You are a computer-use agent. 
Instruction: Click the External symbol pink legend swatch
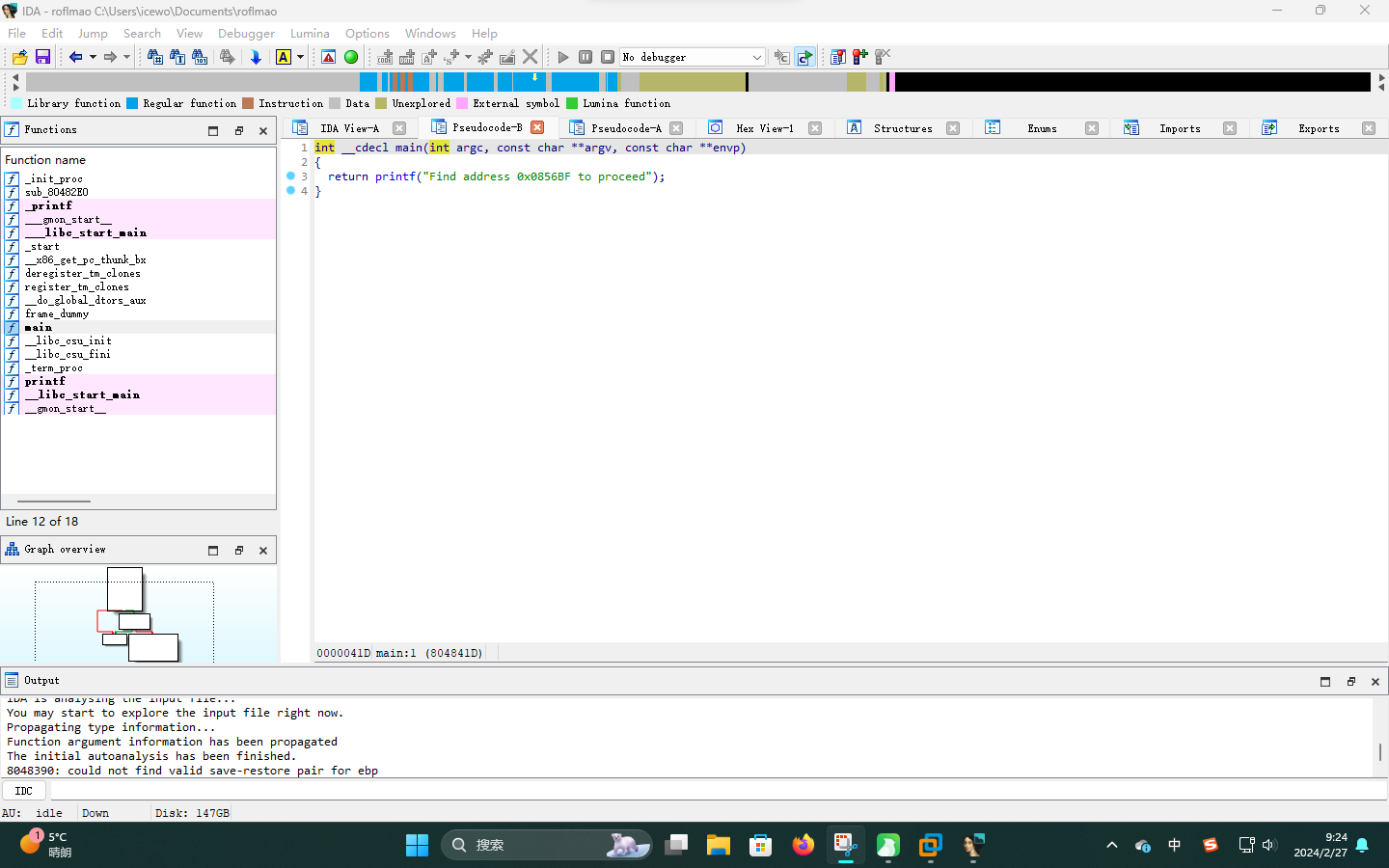462,103
